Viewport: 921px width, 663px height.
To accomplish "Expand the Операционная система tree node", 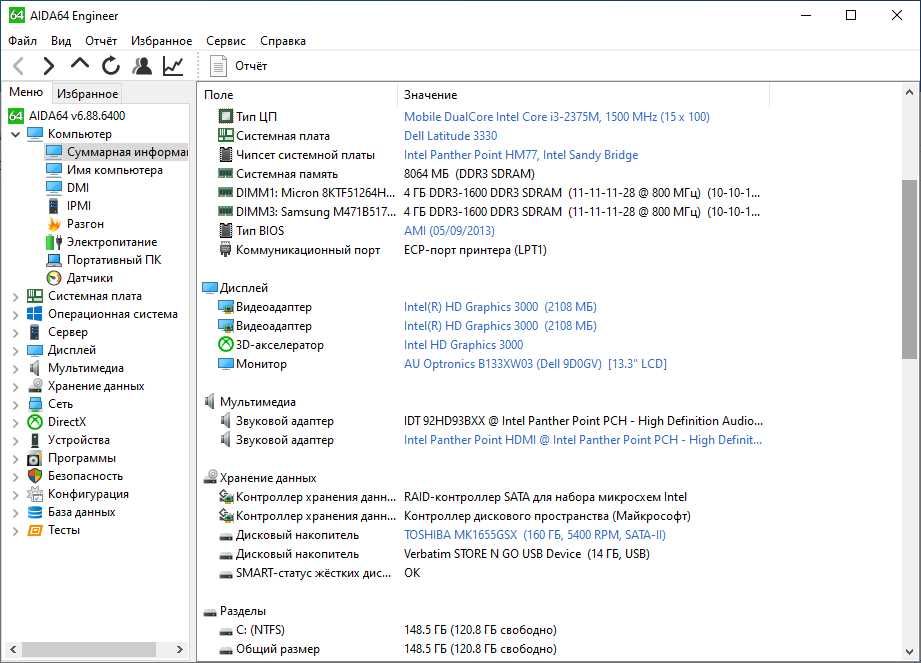I will pyautogui.click(x=16, y=315).
